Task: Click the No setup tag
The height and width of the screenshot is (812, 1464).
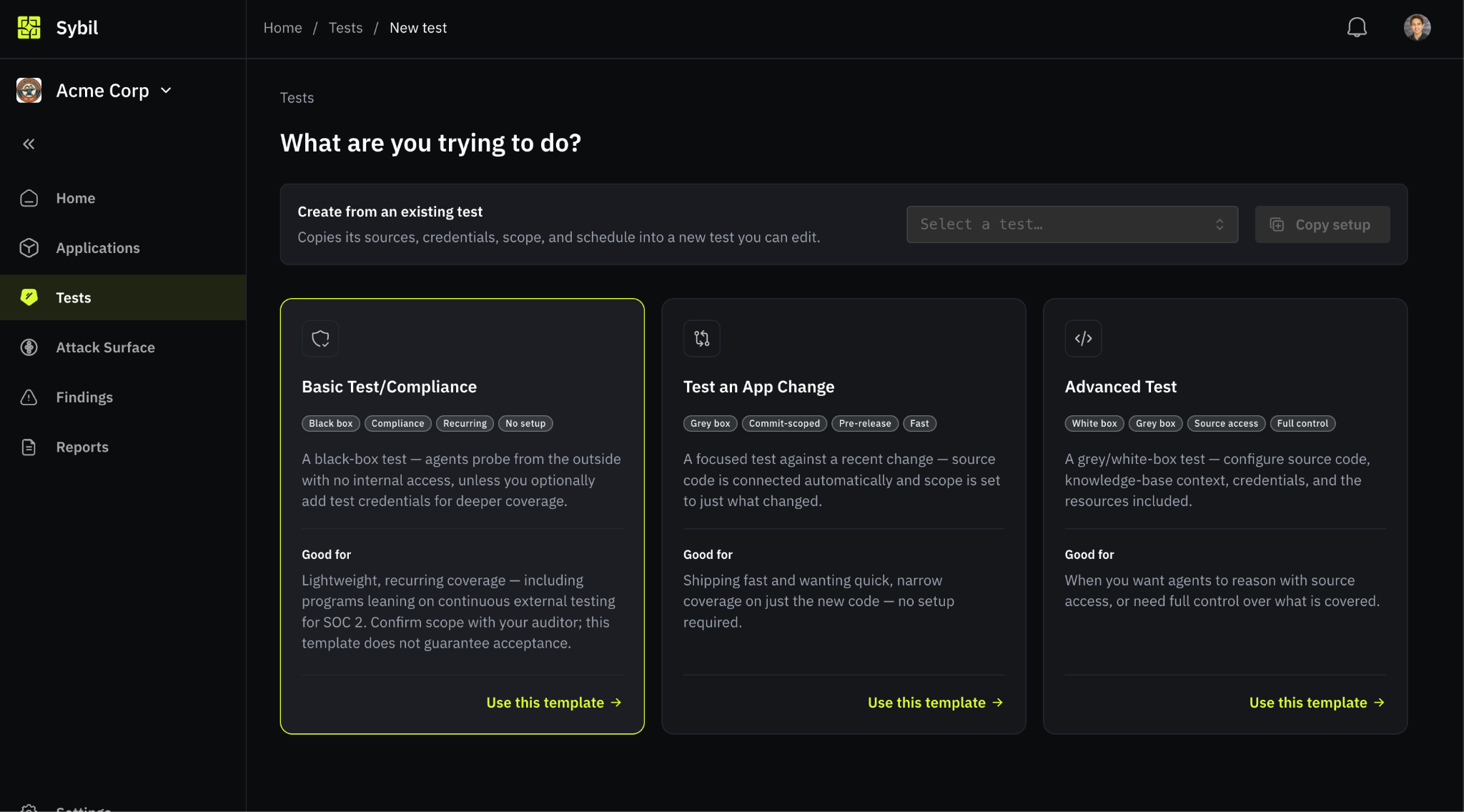Action: coord(525,423)
